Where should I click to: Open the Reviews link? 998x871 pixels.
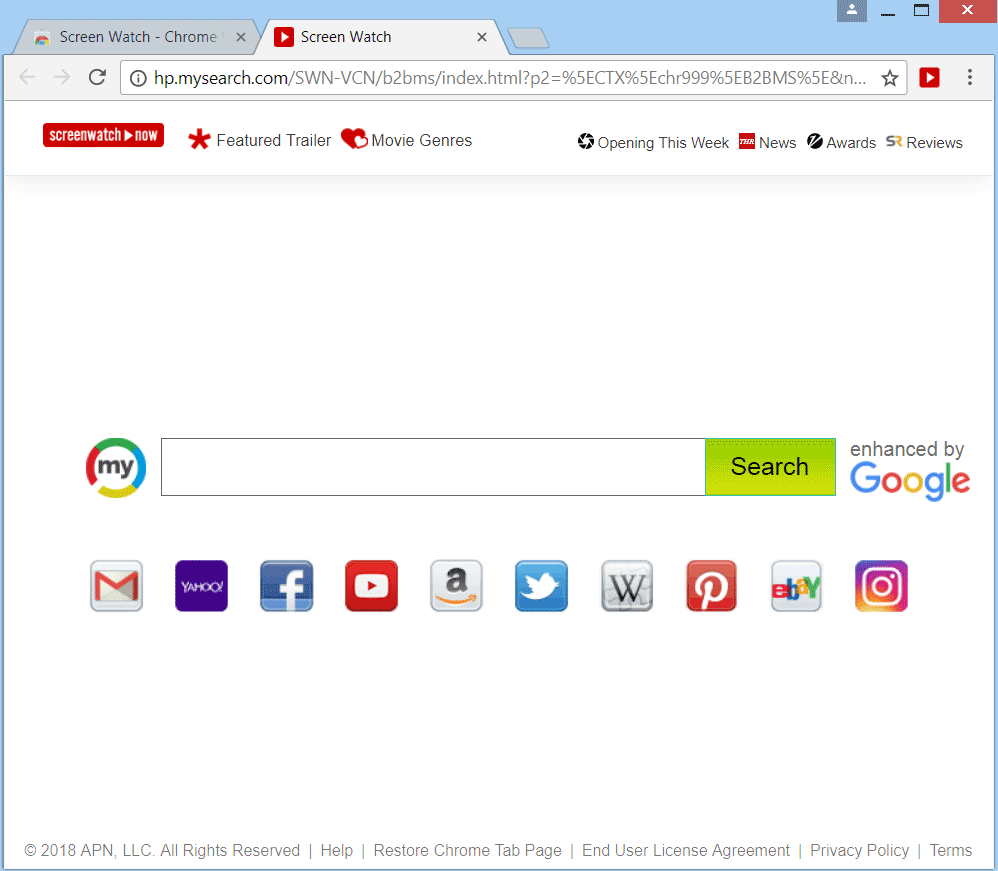924,142
